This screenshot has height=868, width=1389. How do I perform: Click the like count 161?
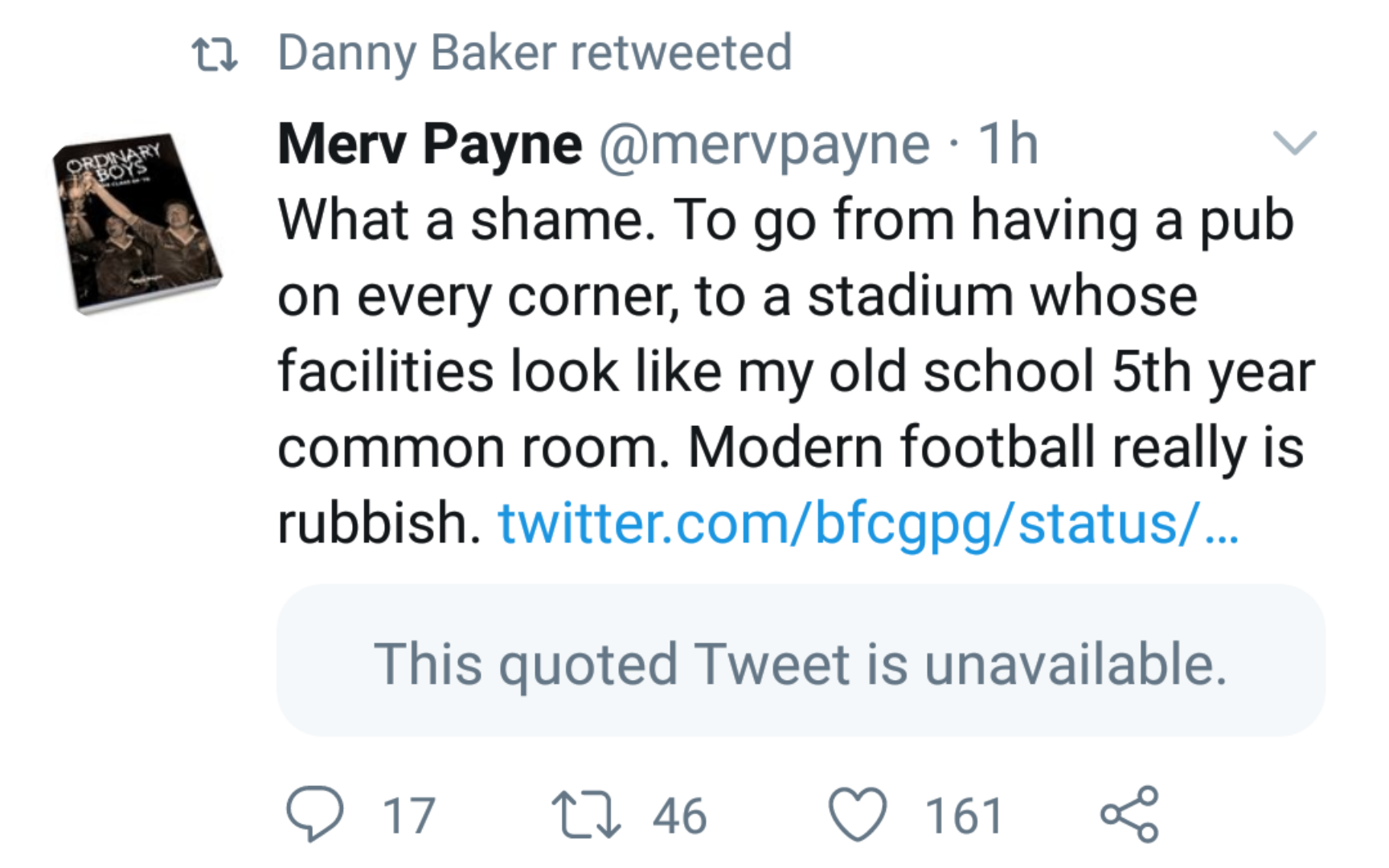(964, 816)
